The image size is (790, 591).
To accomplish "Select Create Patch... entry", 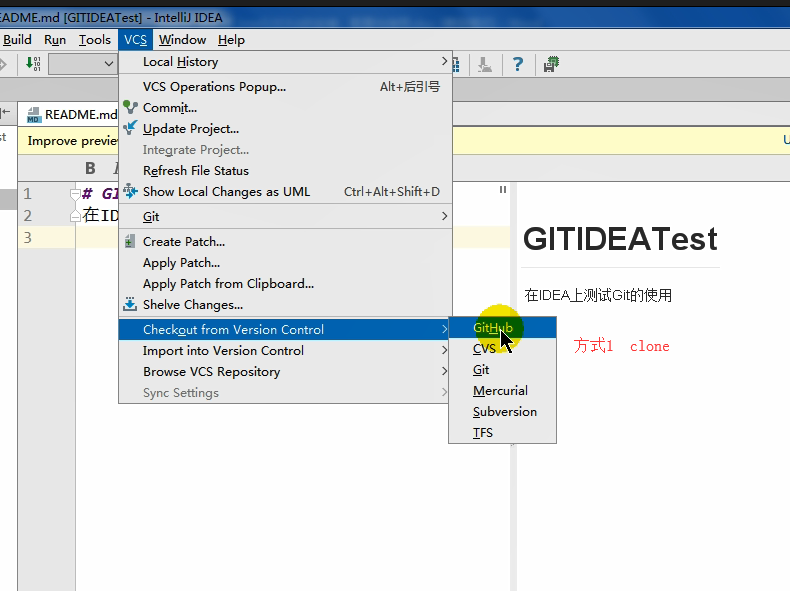I will 285,241.
